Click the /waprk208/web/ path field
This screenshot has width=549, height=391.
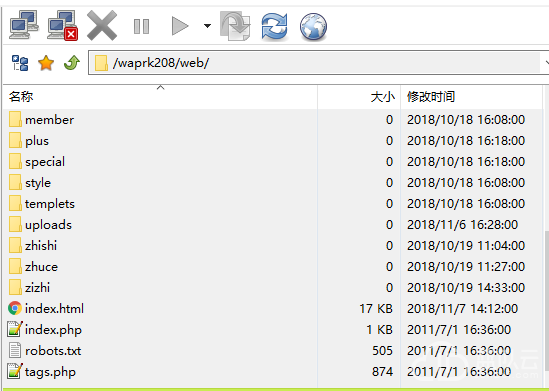click(318, 63)
